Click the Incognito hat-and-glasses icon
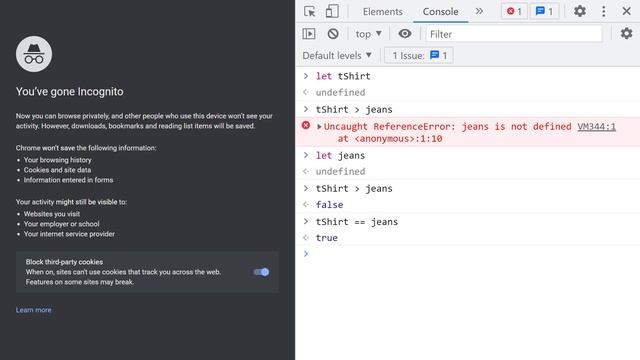 34,54
